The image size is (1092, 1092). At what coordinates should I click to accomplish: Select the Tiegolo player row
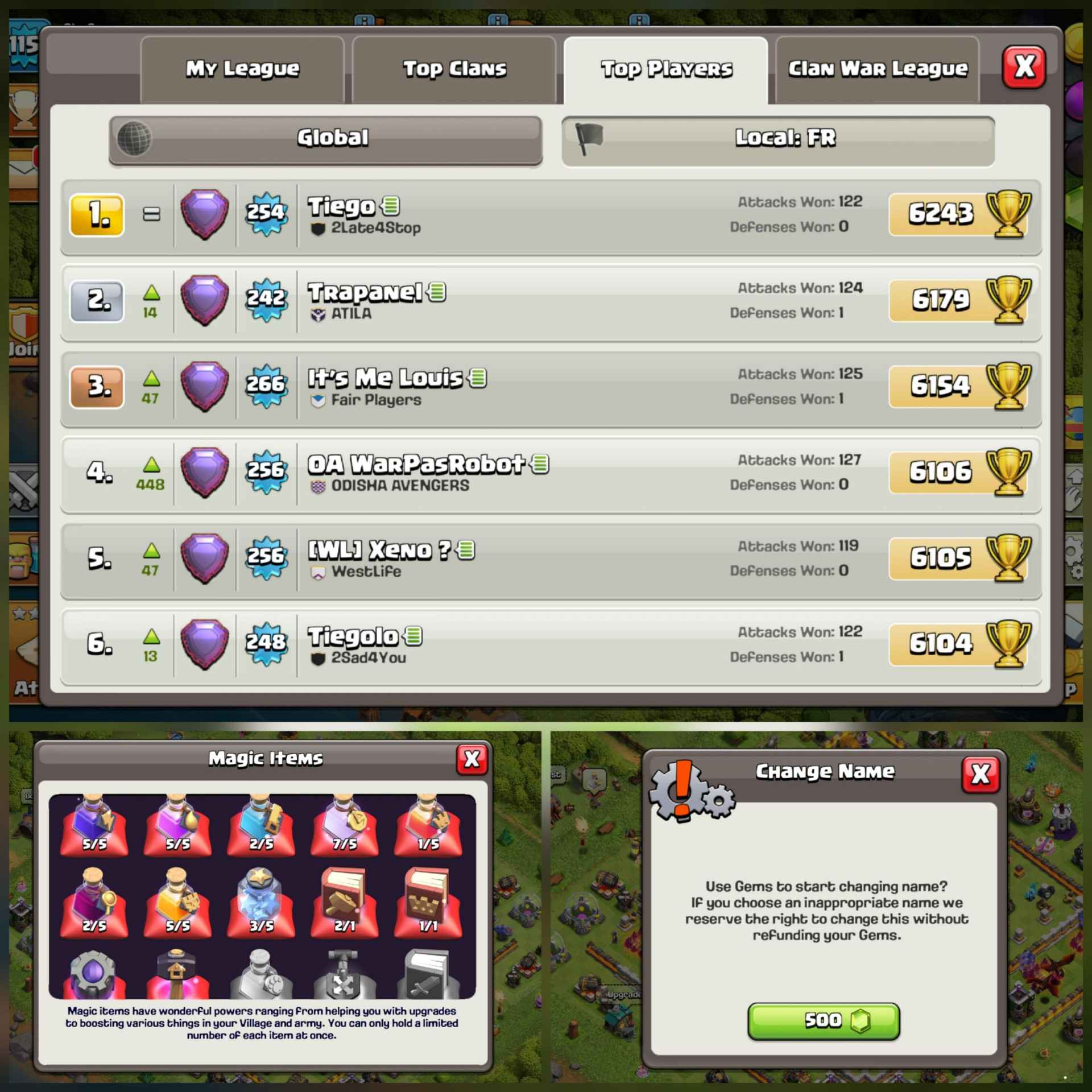point(551,645)
